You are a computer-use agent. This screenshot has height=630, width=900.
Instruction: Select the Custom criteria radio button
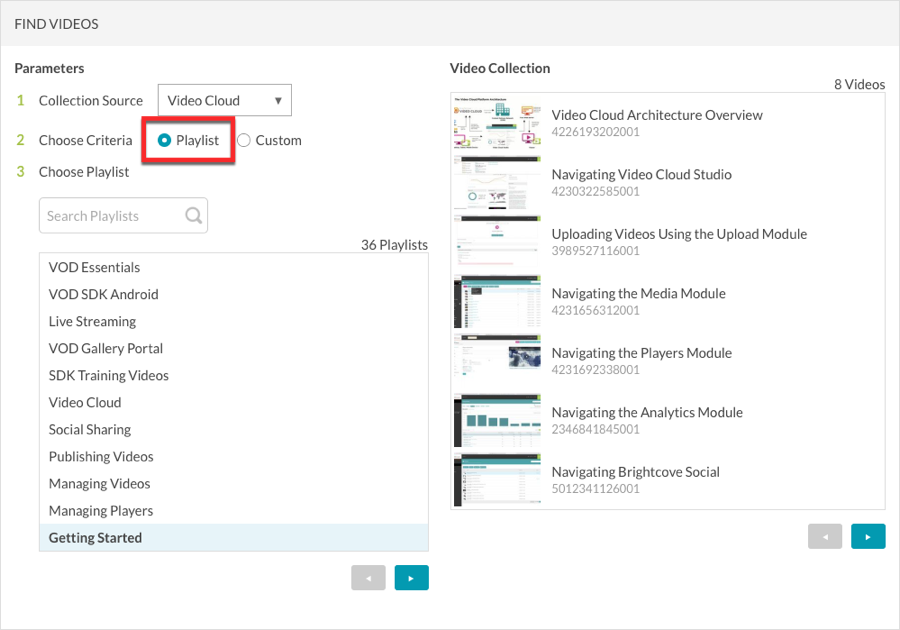tap(243, 140)
